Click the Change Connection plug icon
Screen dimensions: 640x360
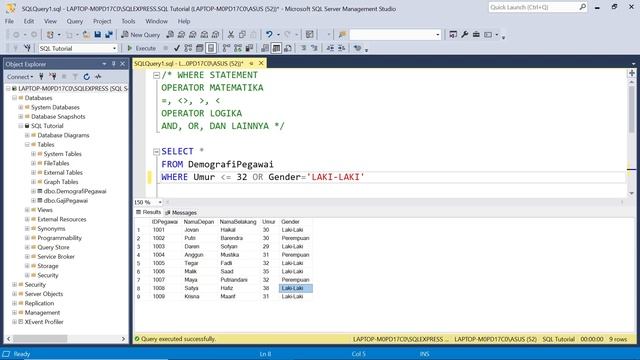point(27,48)
